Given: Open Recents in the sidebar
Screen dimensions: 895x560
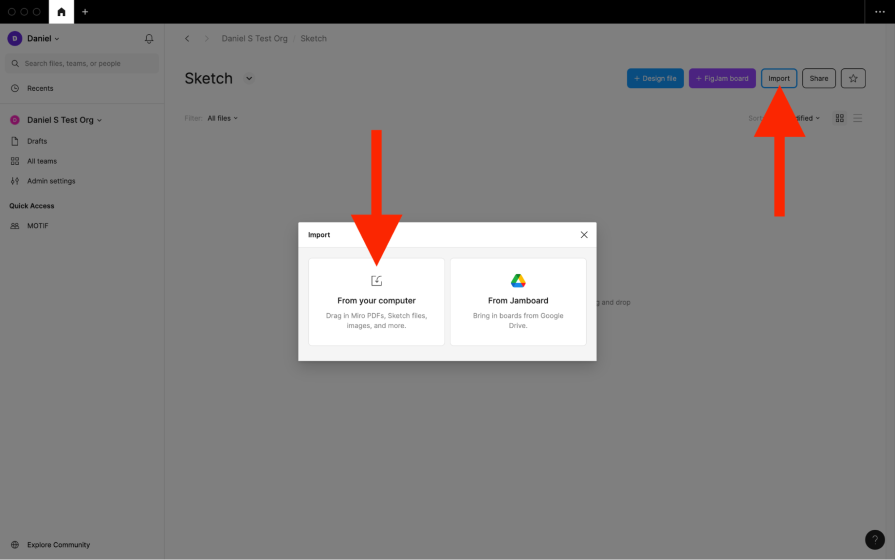Looking at the screenshot, I should [x=40, y=88].
